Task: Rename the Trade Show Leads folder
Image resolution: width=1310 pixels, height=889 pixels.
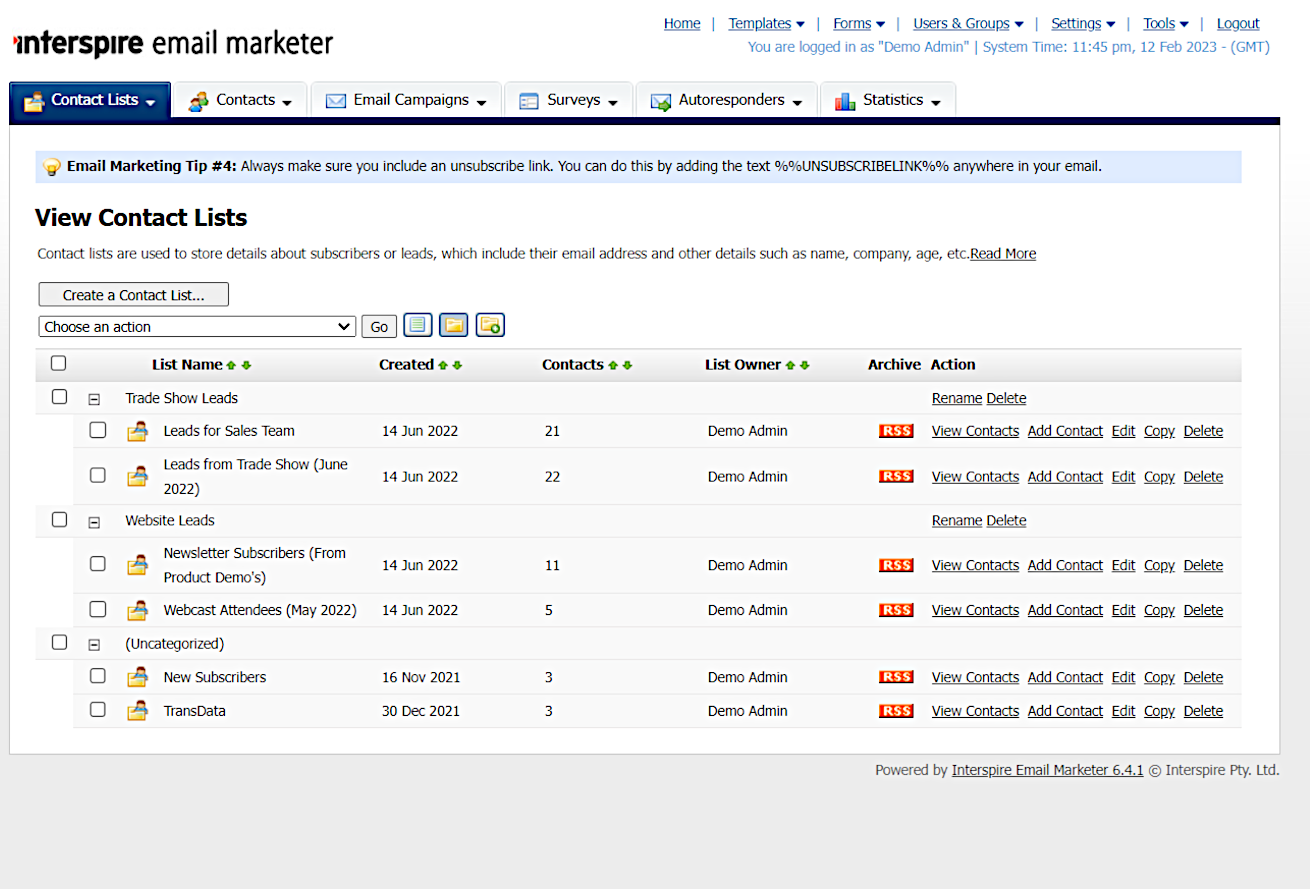Action: (x=957, y=398)
